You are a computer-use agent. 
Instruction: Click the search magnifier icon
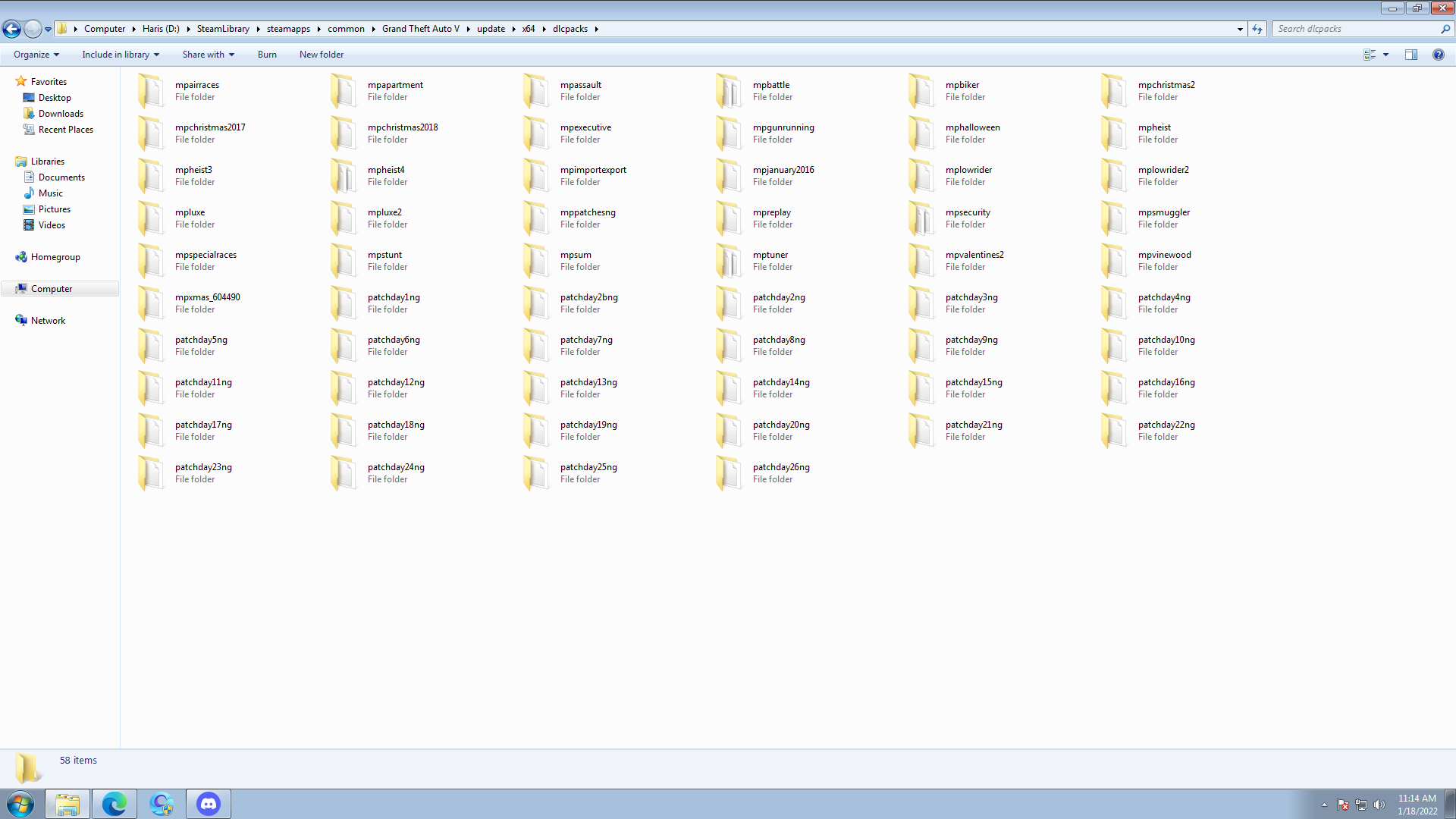[1445, 29]
